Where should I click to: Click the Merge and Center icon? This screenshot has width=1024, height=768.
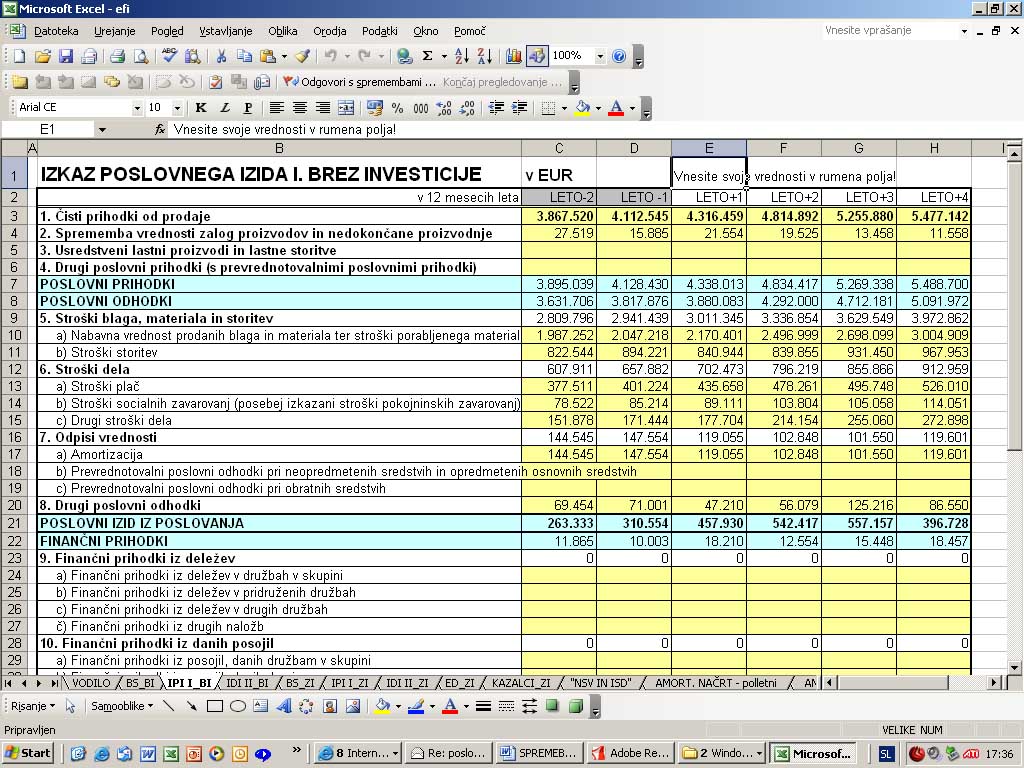pos(345,108)
